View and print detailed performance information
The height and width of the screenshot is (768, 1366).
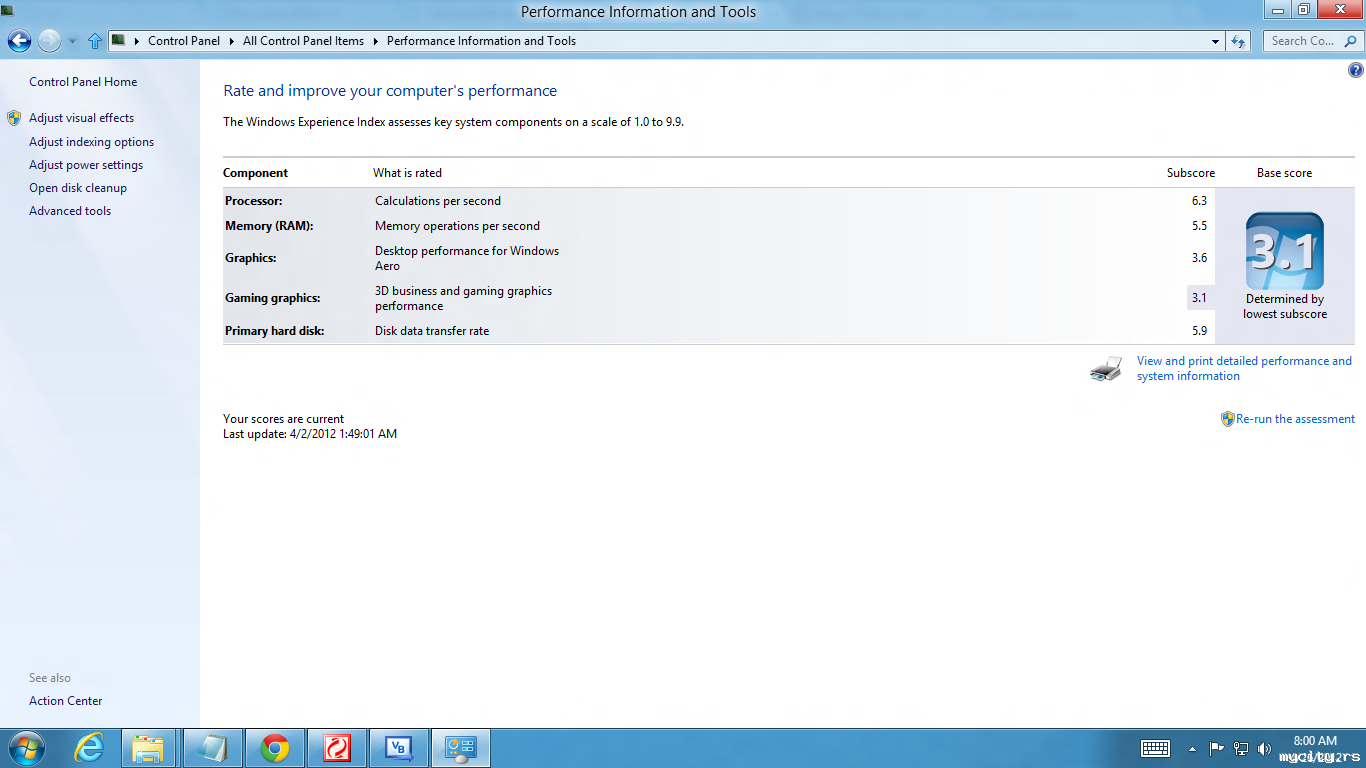[x=1244, y=369]
